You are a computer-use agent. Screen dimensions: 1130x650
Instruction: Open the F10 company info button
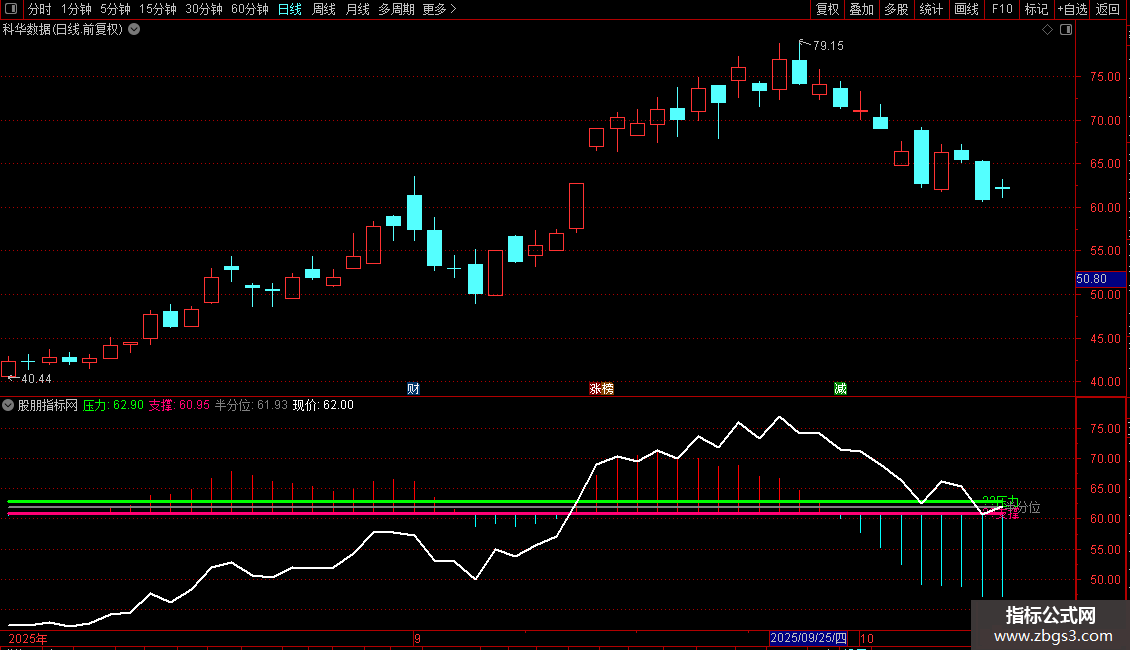pyautogui.click(x=1002, y=9)
